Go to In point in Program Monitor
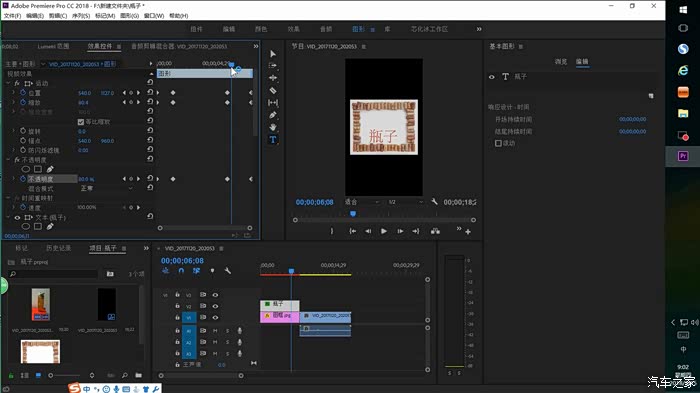This screenshot has width=700, height=393. (x=352, y=231)
